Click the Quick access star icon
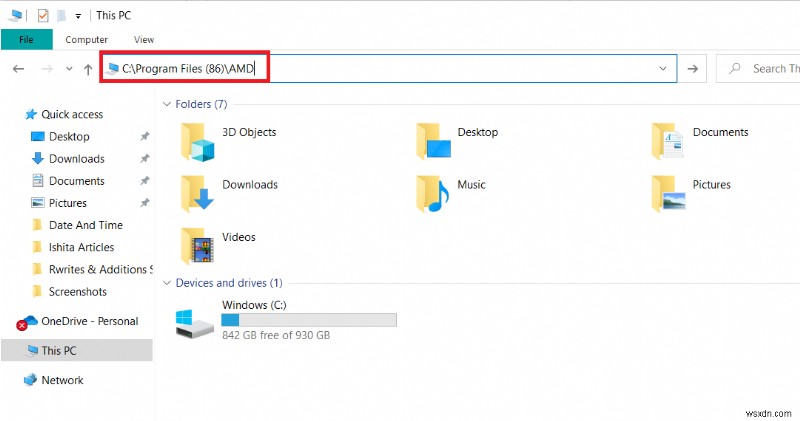 [x=31, y=114]
